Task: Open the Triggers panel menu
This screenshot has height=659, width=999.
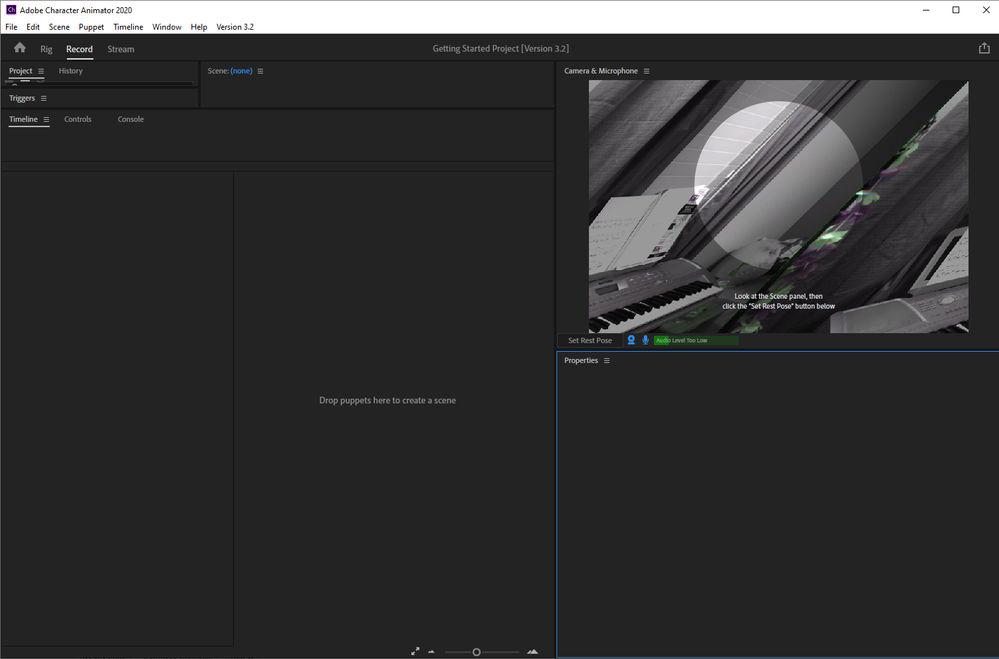Action: (x=44, y=98)
